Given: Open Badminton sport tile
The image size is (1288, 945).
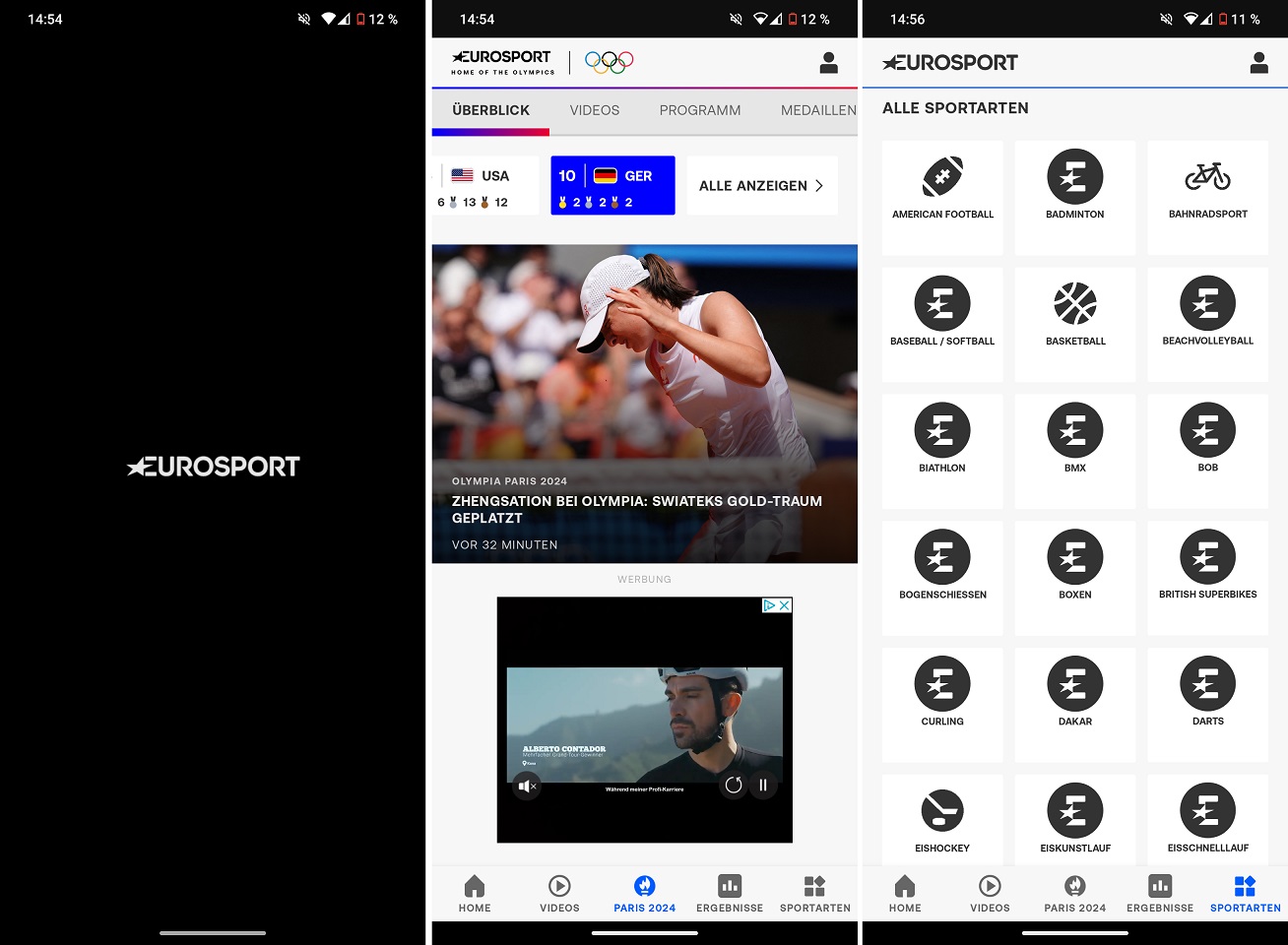Looking at the screenshot, I should 1075,198.
